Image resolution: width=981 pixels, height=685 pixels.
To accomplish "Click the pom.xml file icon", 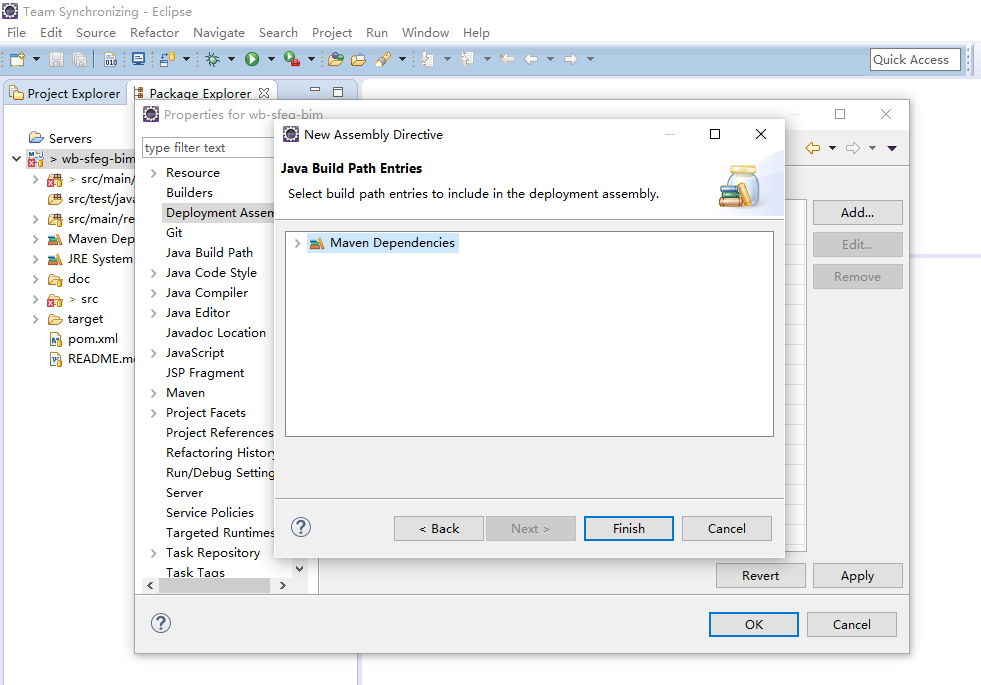I will click(x=56, y=339).
